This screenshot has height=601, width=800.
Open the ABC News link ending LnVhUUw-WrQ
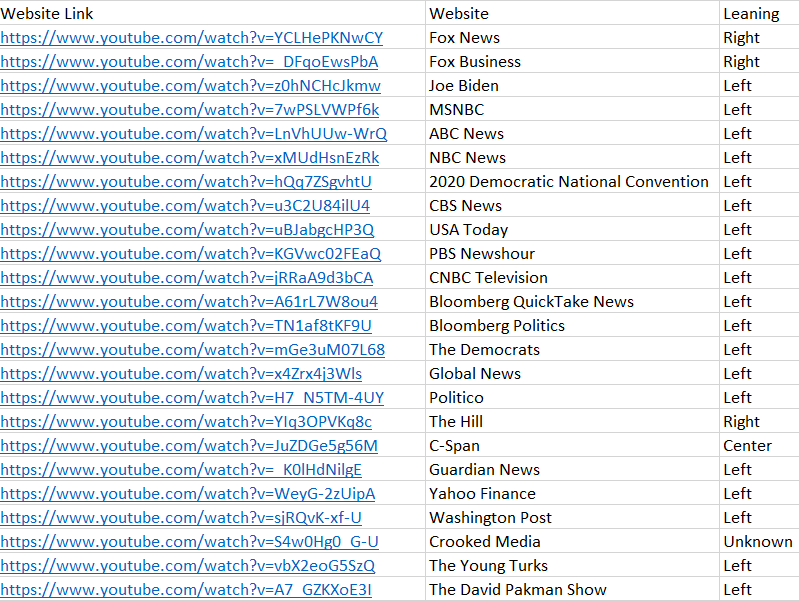[x=193, y=134]
